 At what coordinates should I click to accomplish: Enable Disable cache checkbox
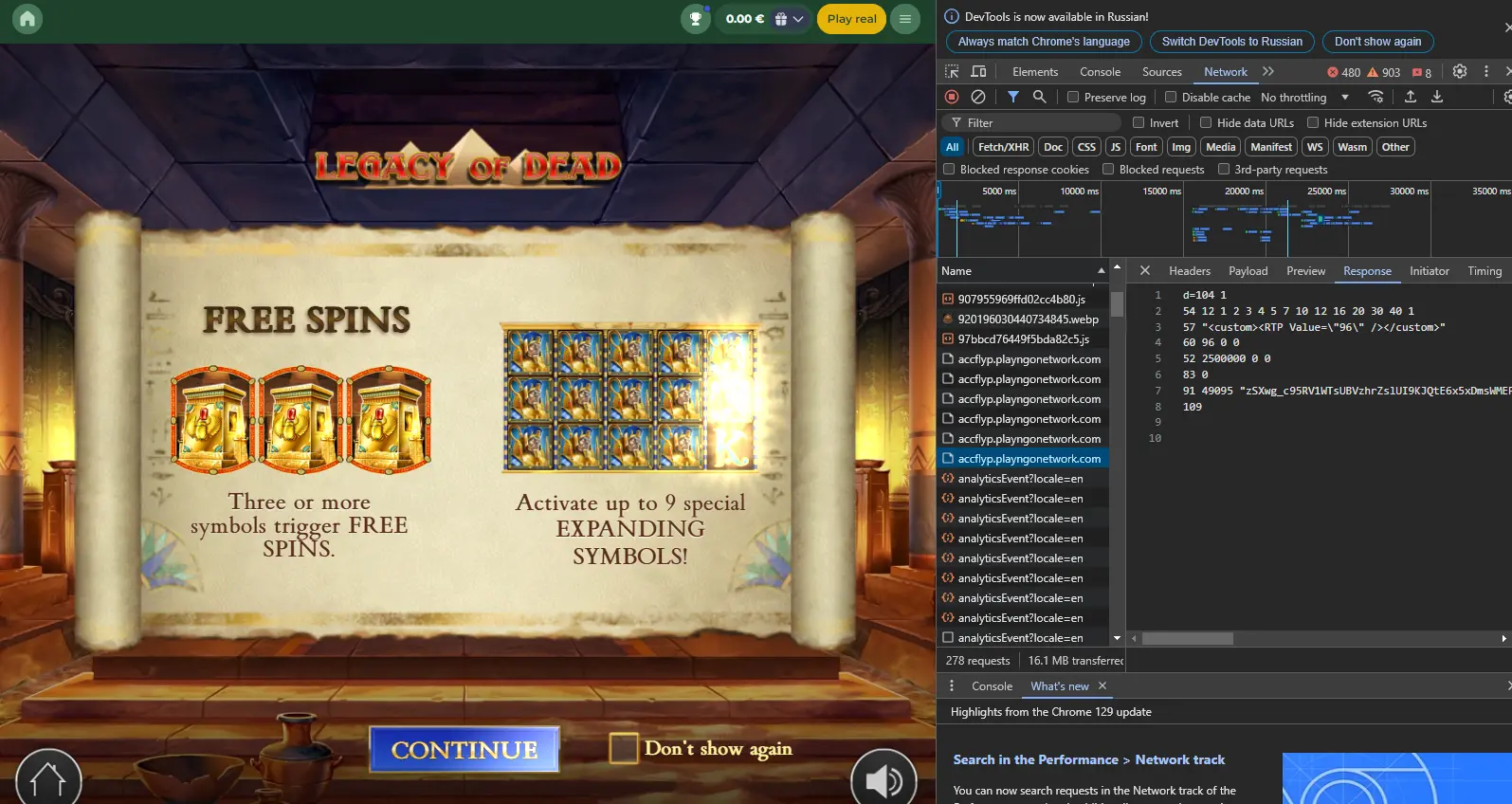1171,97
